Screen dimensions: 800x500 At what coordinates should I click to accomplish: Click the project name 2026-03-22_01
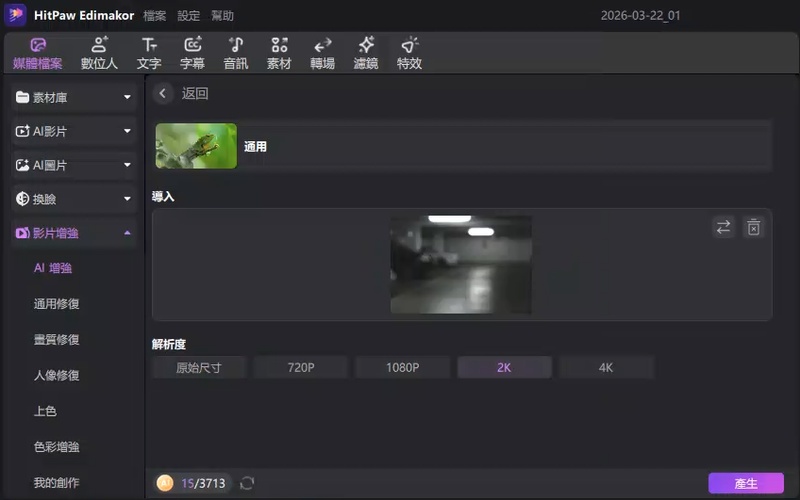point(640,15)
